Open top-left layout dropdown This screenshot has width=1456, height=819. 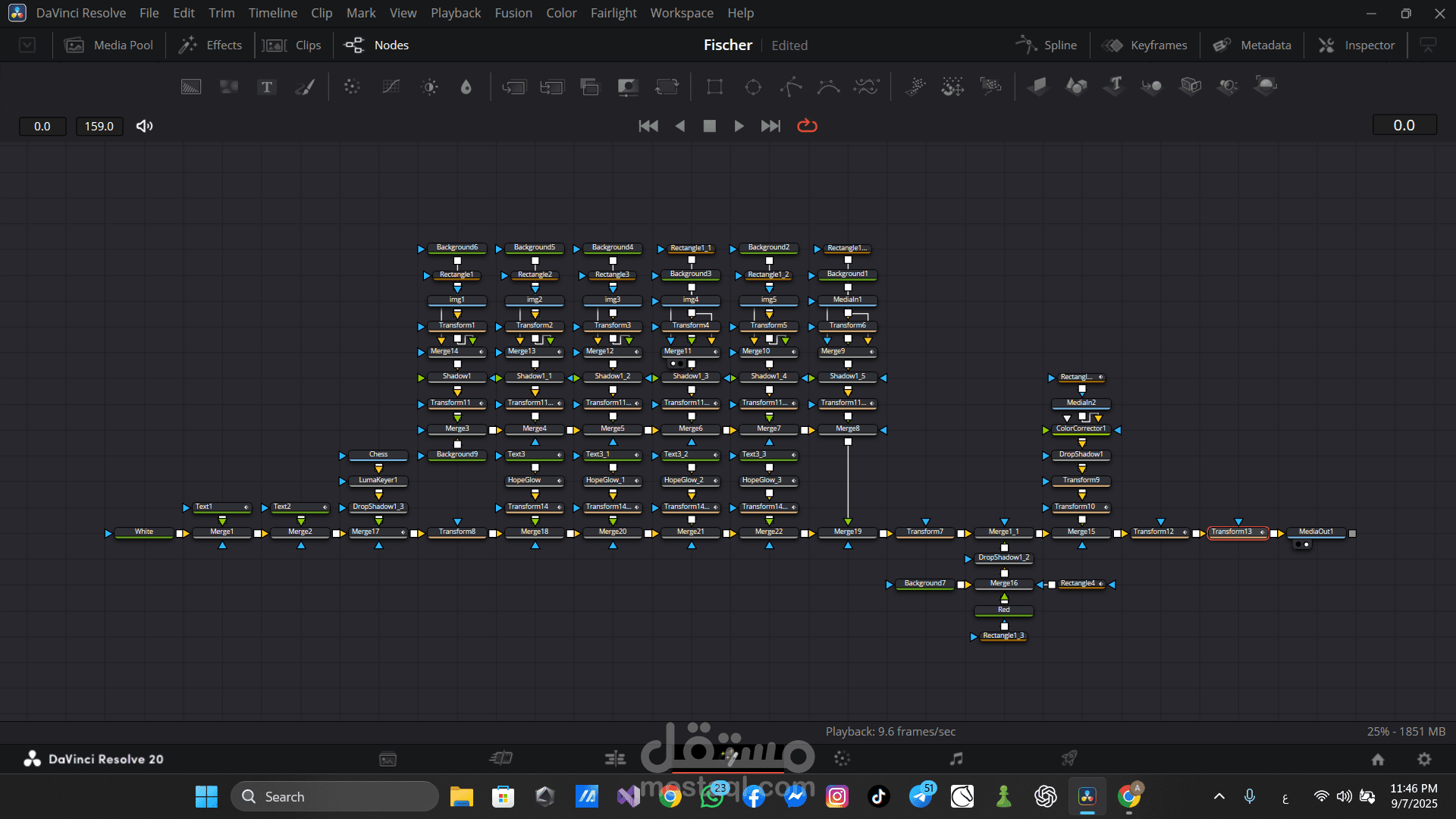coord(27,45)
